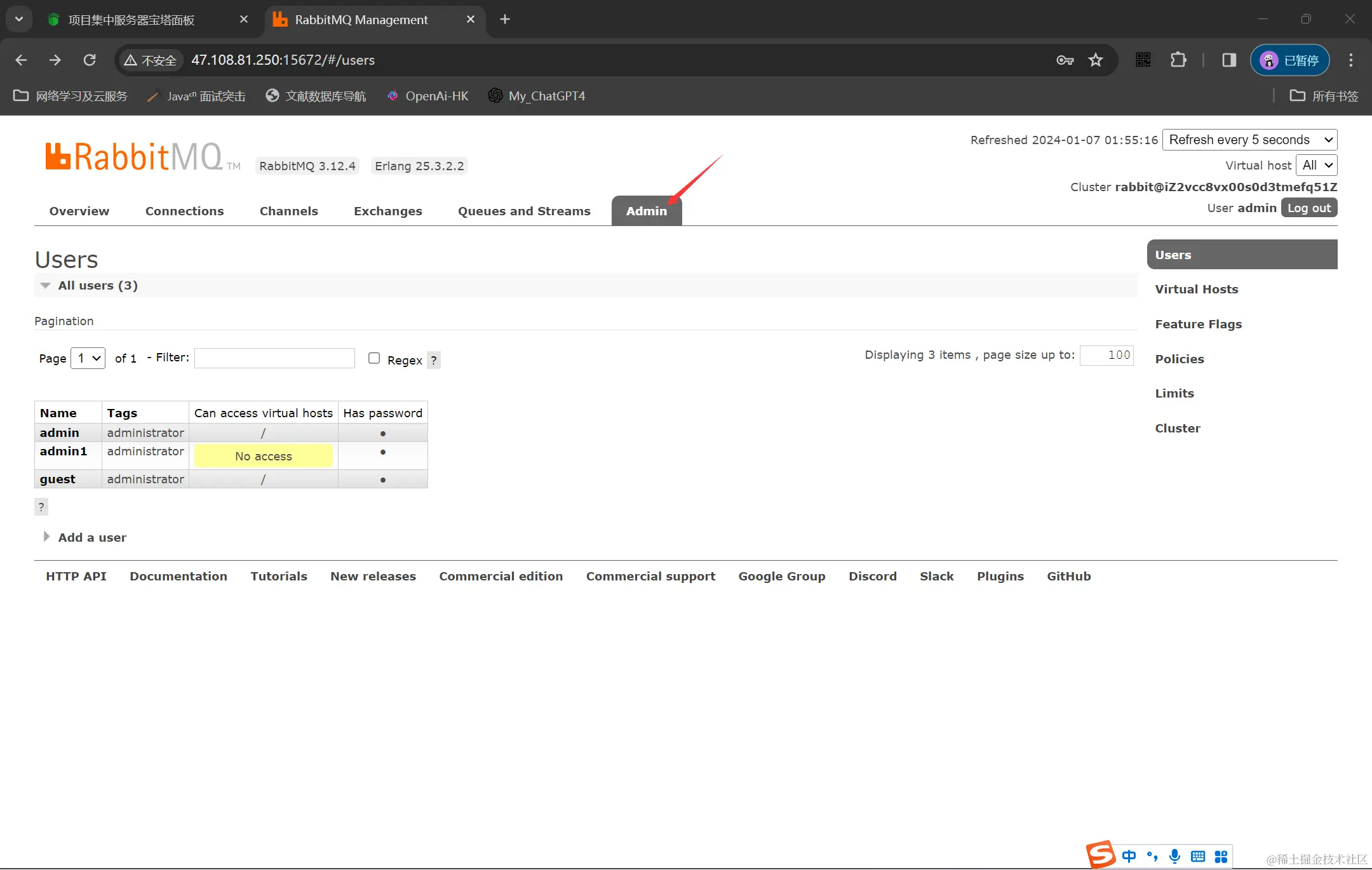Open Cluster in the sidebar
Screen dimensions: 1372x870
point(1178,428)
